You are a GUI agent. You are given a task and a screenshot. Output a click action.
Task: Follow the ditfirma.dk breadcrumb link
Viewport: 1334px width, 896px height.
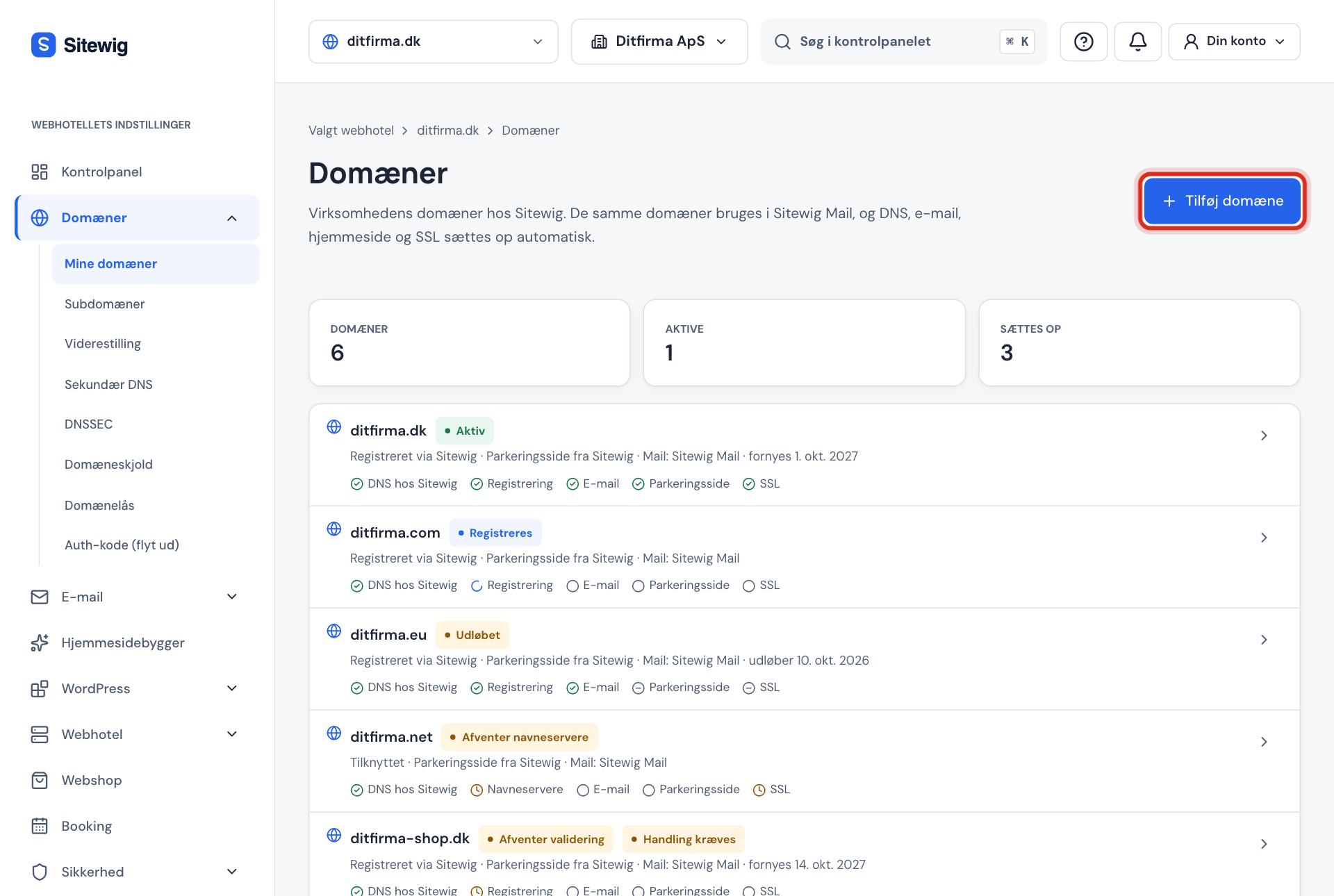[x=447, y=131]
